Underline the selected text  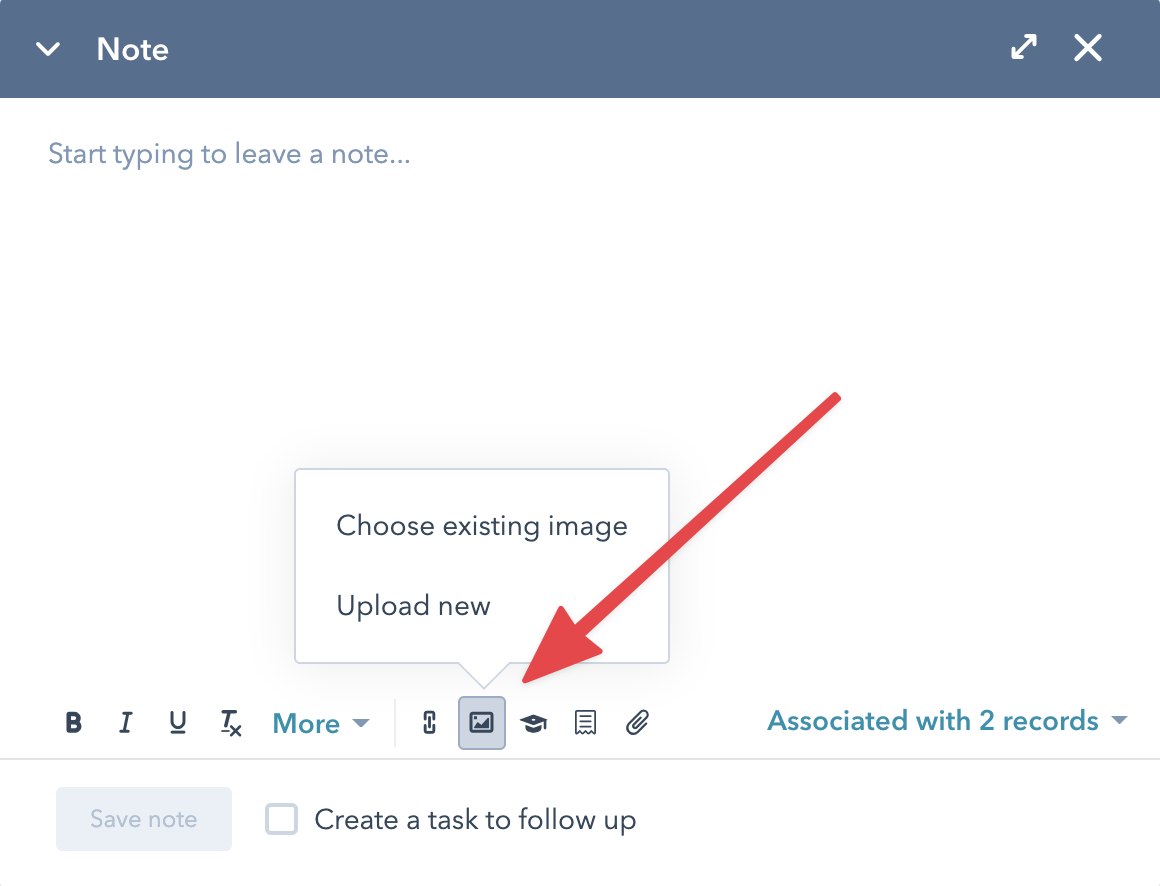click(x=178, y=722)
